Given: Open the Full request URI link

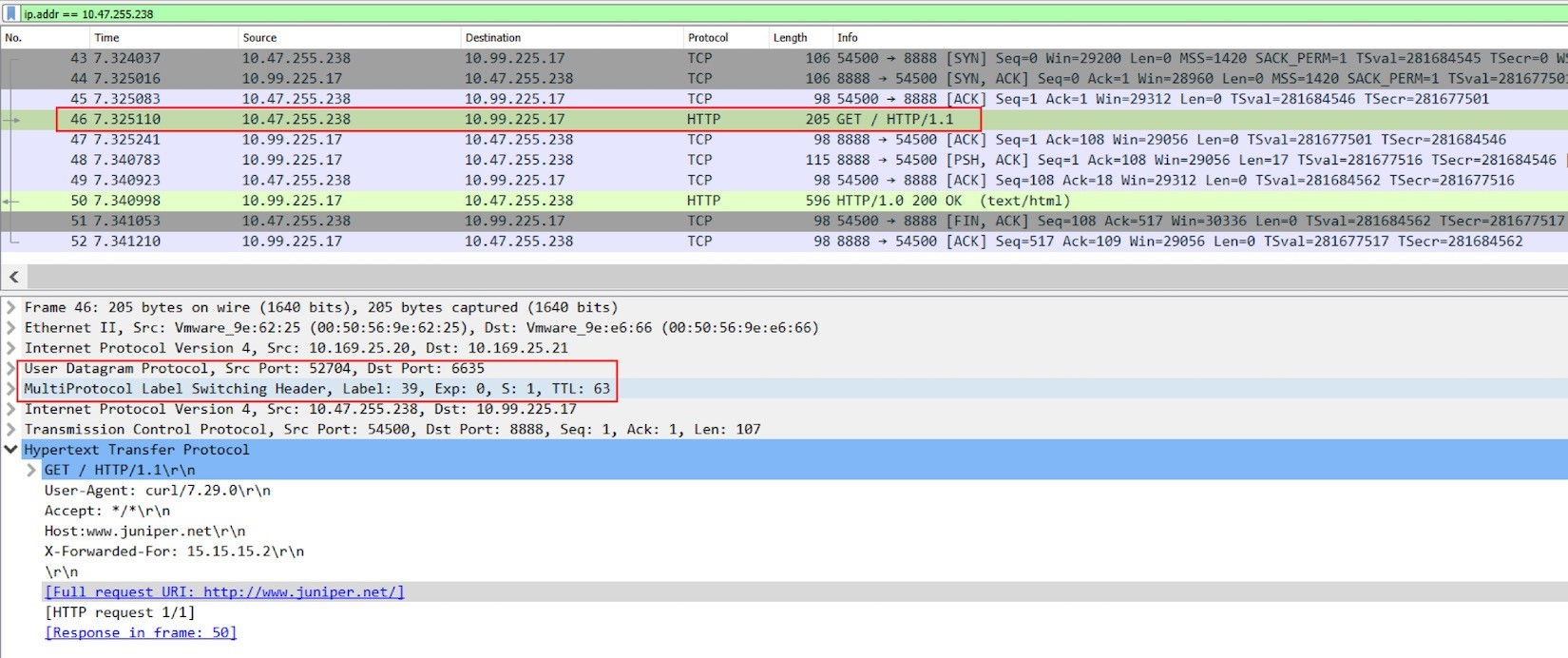Looking at the screenshot, I should tap(224, 592).
